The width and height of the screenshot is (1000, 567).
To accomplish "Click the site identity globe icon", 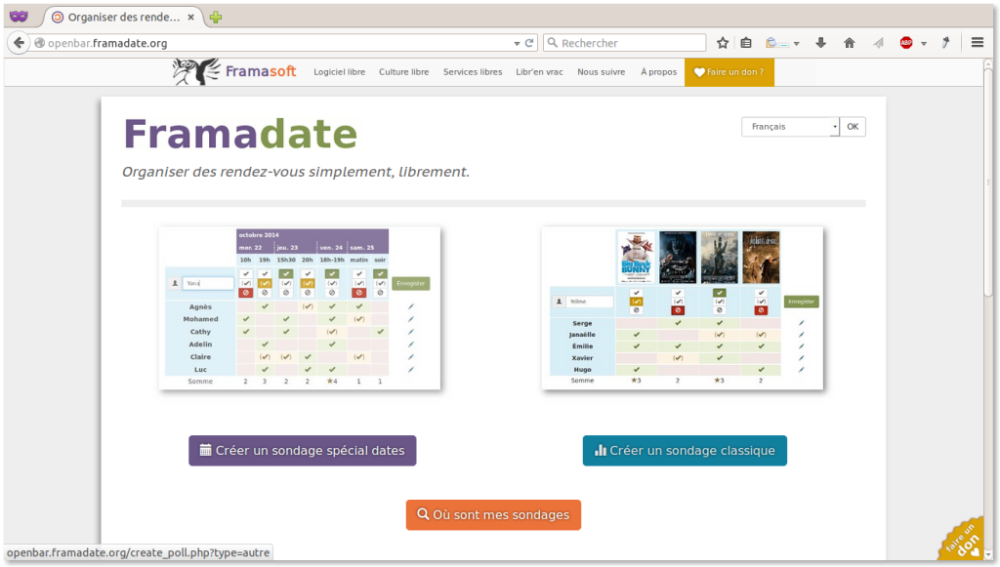I will point(40,43).
